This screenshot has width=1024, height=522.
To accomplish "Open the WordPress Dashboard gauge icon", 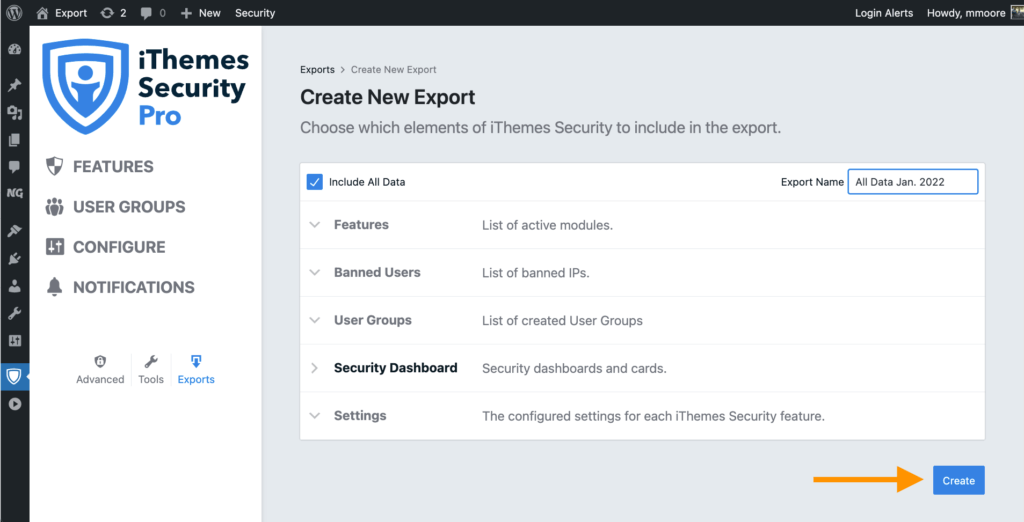I will [14, 50].
